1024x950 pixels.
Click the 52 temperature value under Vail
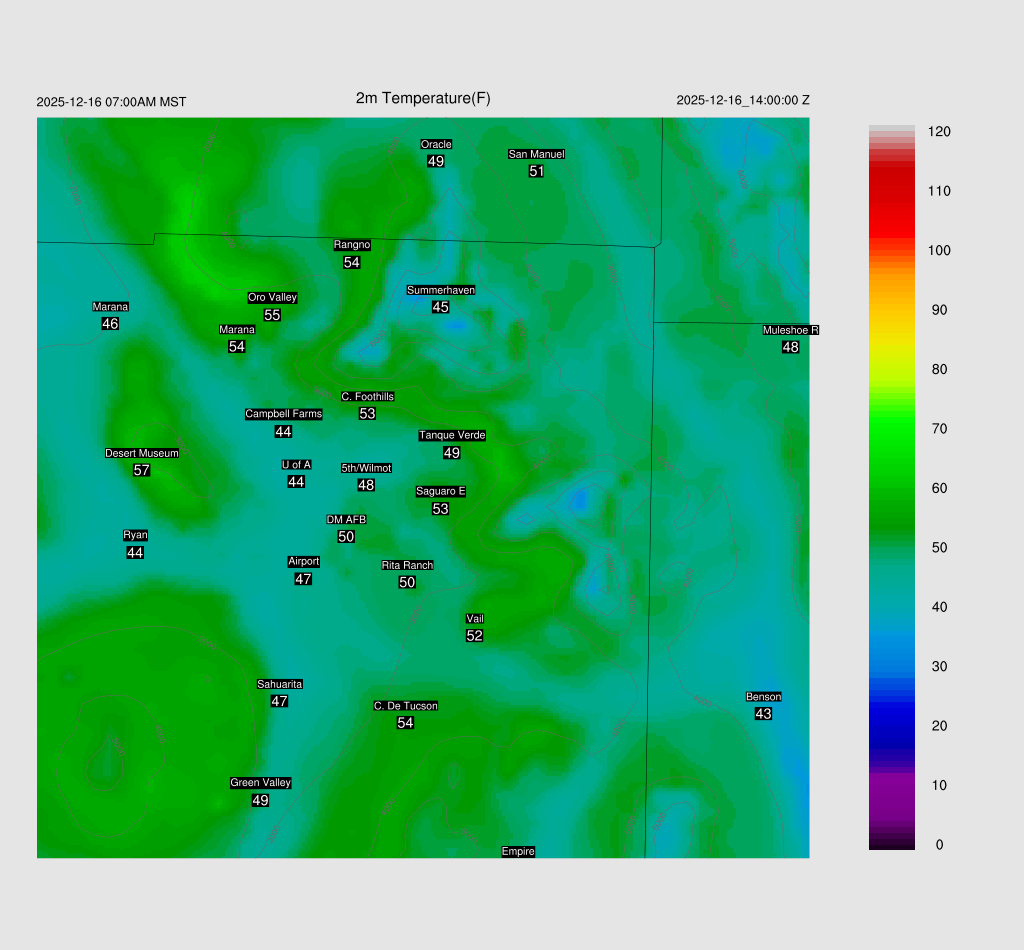(475, 636)
